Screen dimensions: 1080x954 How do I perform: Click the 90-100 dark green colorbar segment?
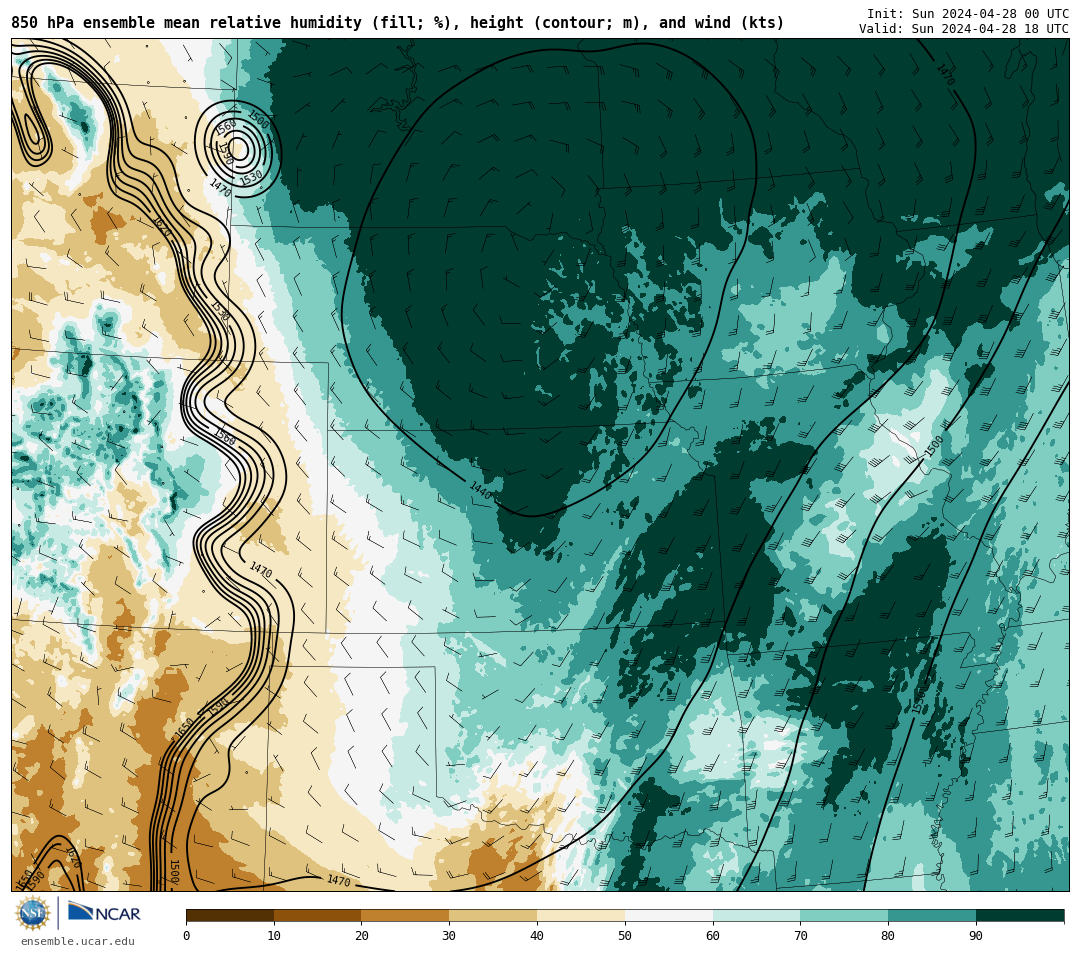pyautogui.click(x=1020, y=916)
